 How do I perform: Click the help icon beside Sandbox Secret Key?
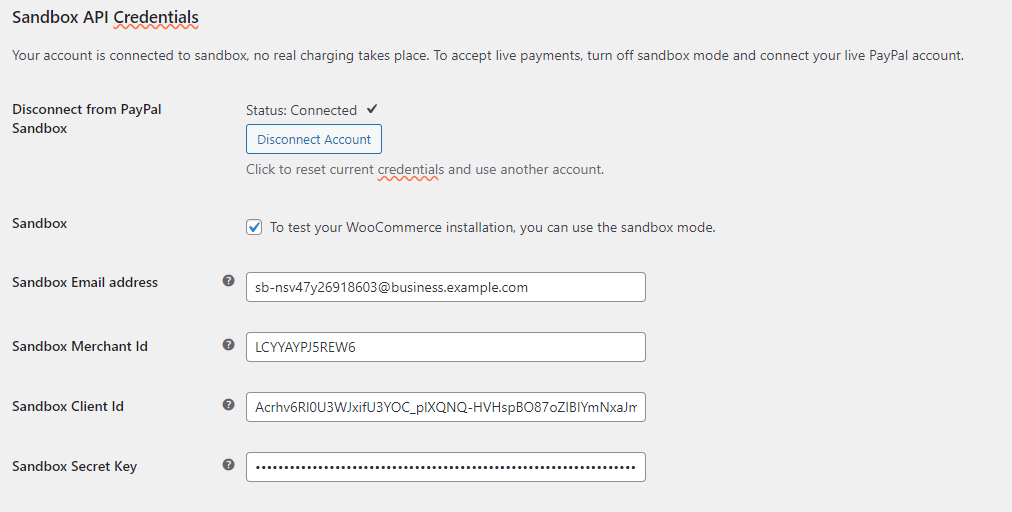pos(228,465)
